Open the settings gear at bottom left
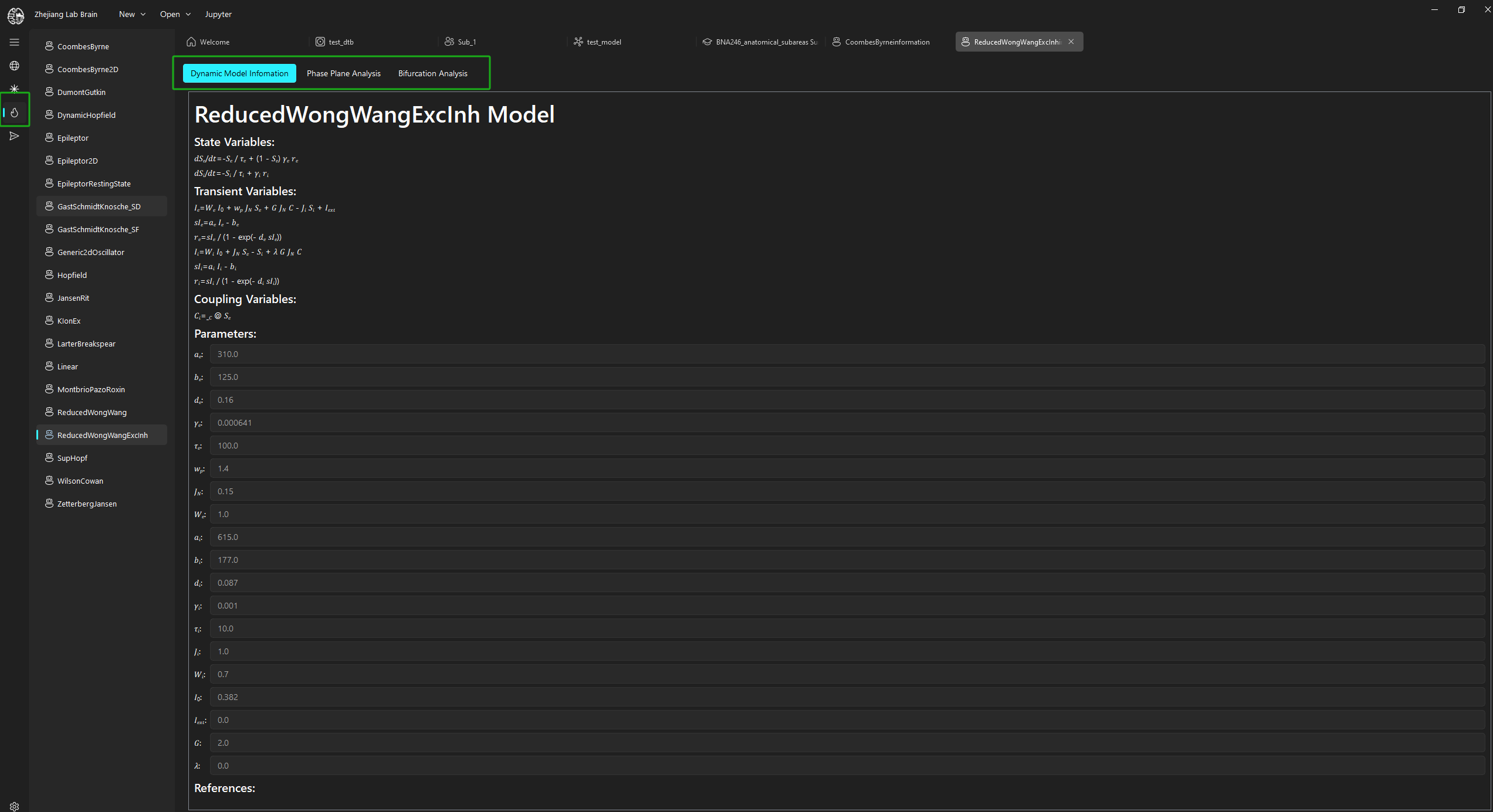1493x812 pixels. (14, 806)
